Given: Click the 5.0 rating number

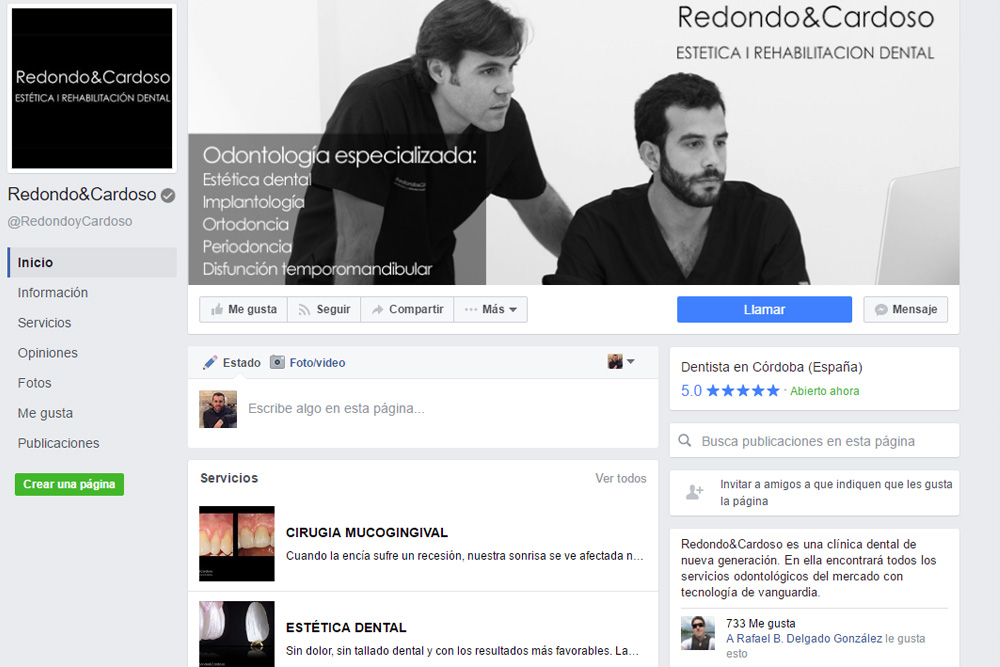Looking at the screenshot, I should click(x=691, y=390).
